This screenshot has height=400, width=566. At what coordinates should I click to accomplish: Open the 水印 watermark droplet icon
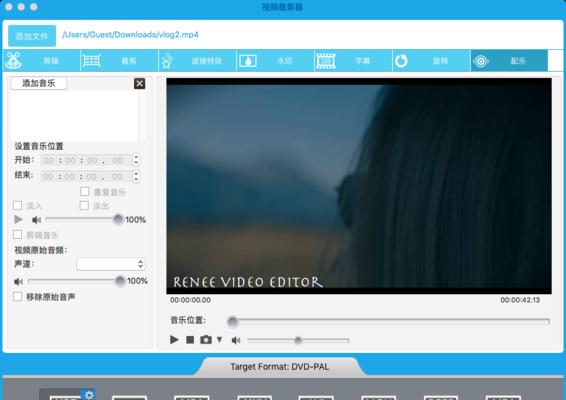click(x=248, y=60)
